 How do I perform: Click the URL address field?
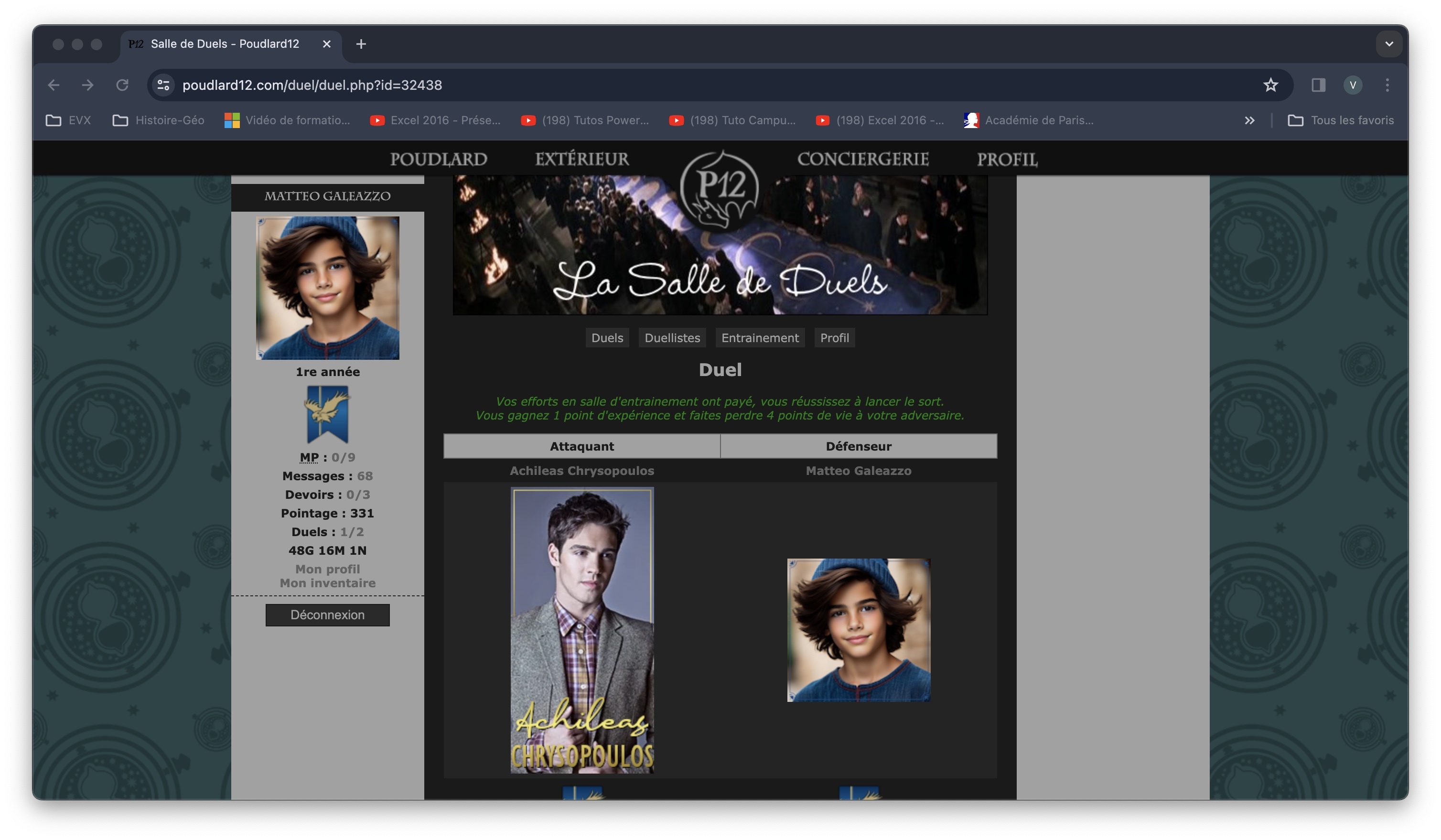click(686, 85)
